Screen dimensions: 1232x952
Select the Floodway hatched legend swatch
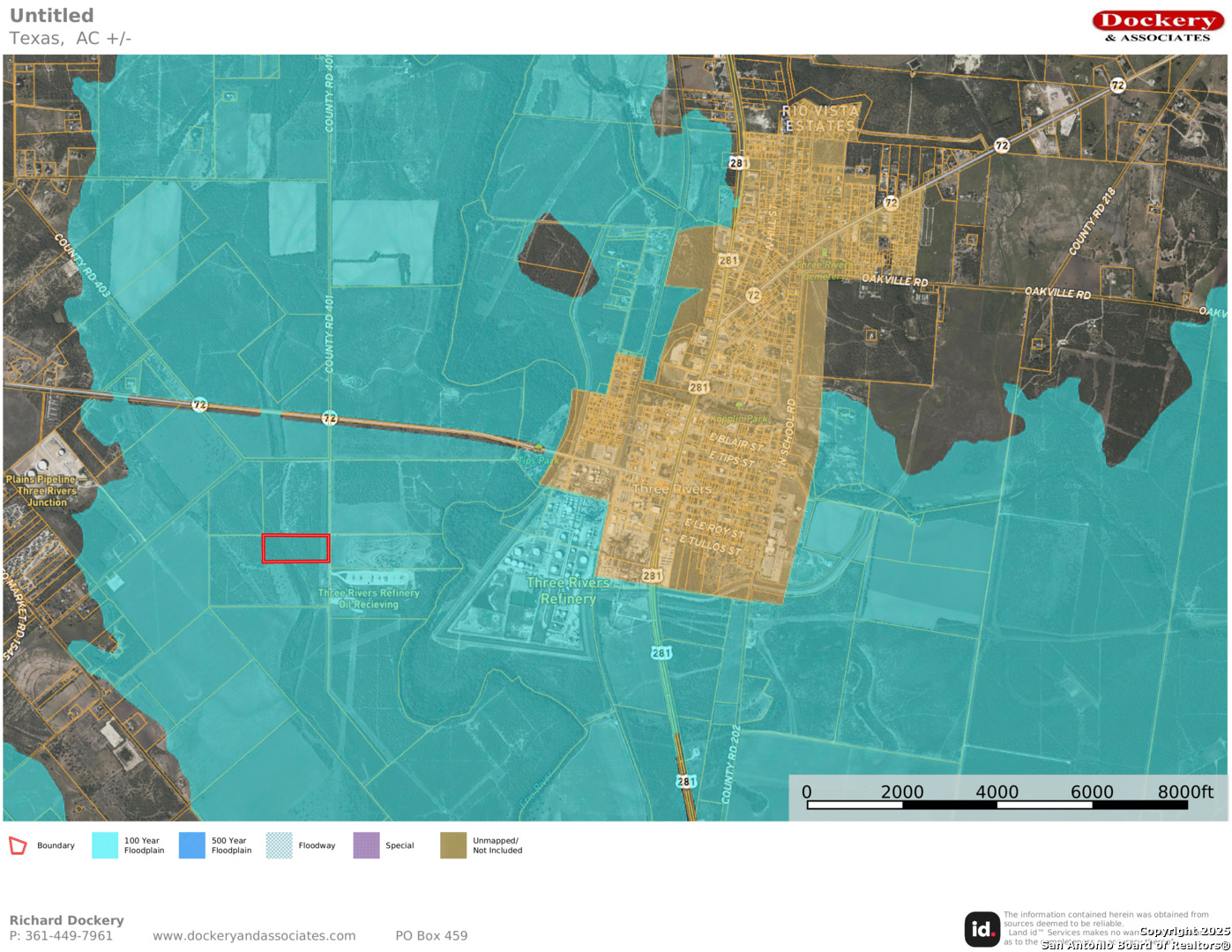click(x=279, y=846)
